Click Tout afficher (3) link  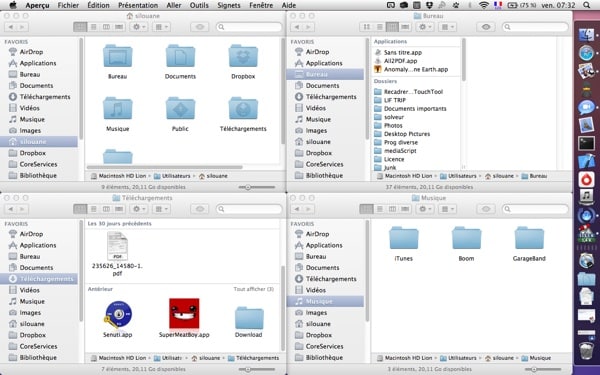pos(254,289)
